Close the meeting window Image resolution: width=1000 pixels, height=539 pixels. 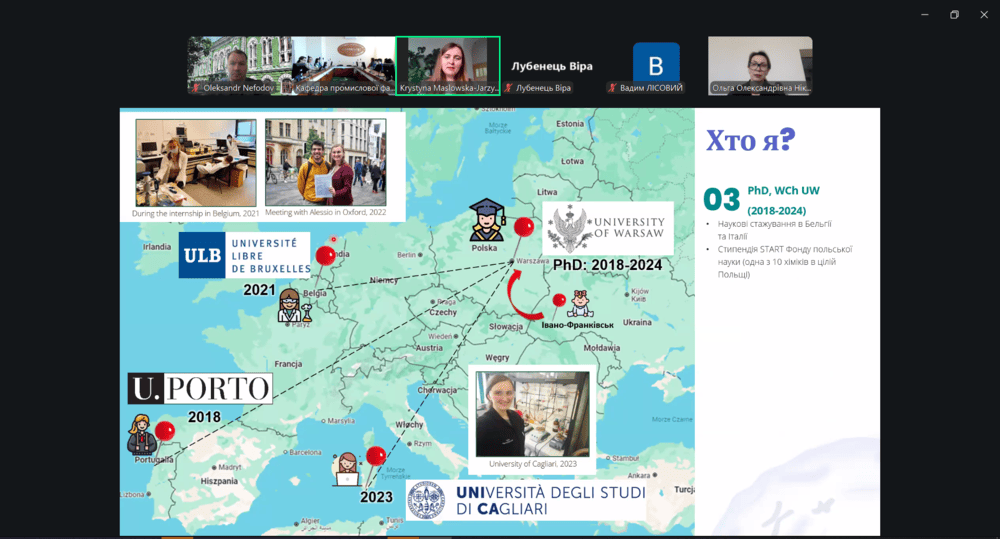(984, 15)
